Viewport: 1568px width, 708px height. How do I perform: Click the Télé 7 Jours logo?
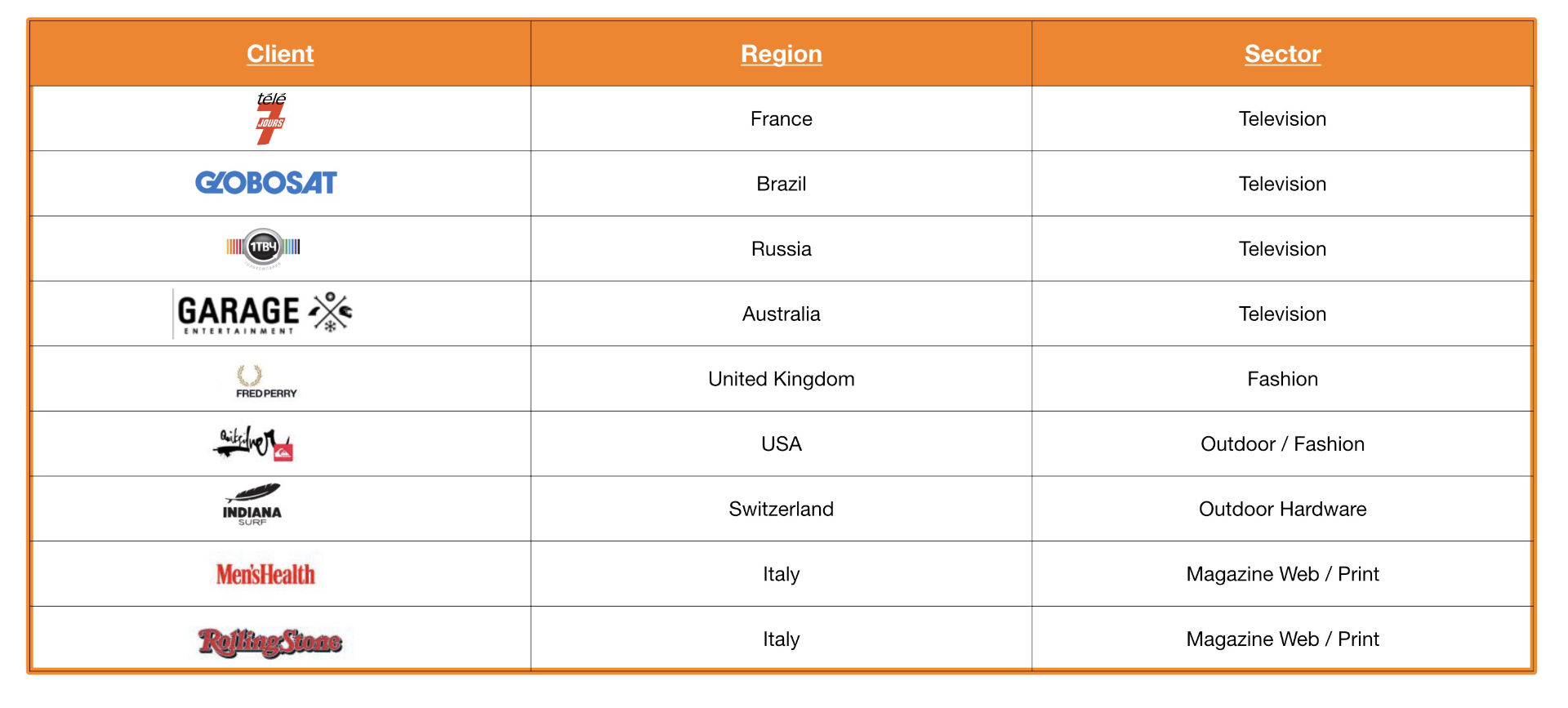click(x=270, y=118)
